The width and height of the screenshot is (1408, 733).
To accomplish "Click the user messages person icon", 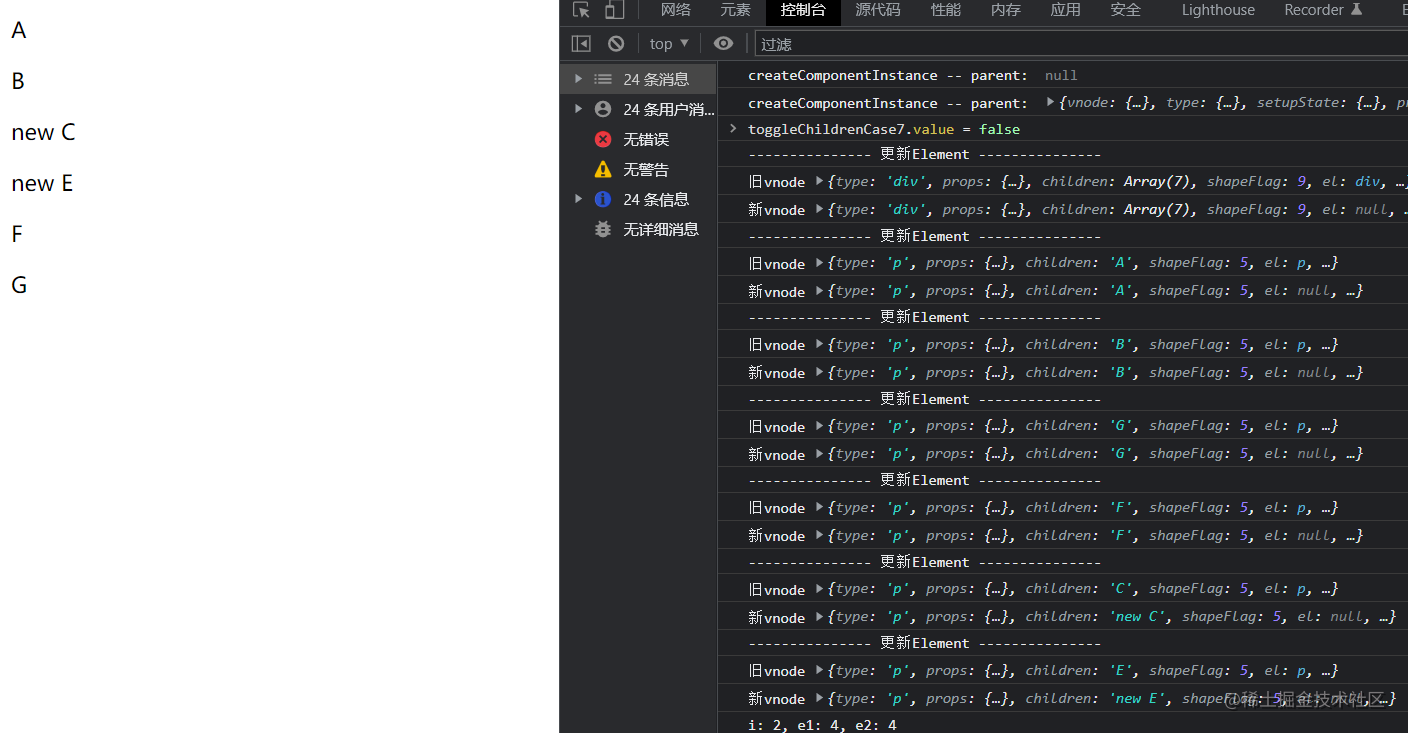I will pos(603,109).
